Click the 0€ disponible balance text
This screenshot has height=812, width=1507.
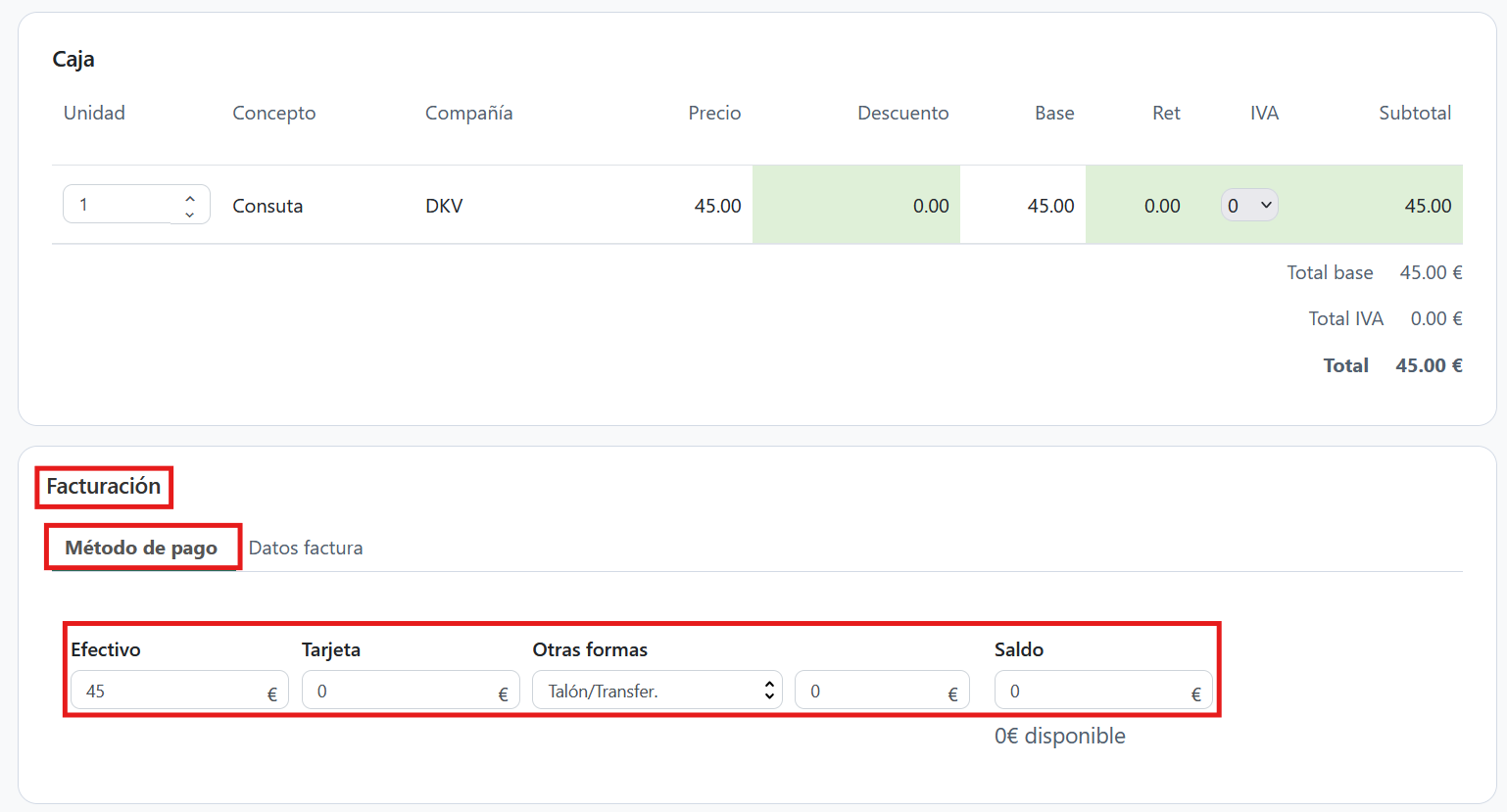(x=1059, y=736)
